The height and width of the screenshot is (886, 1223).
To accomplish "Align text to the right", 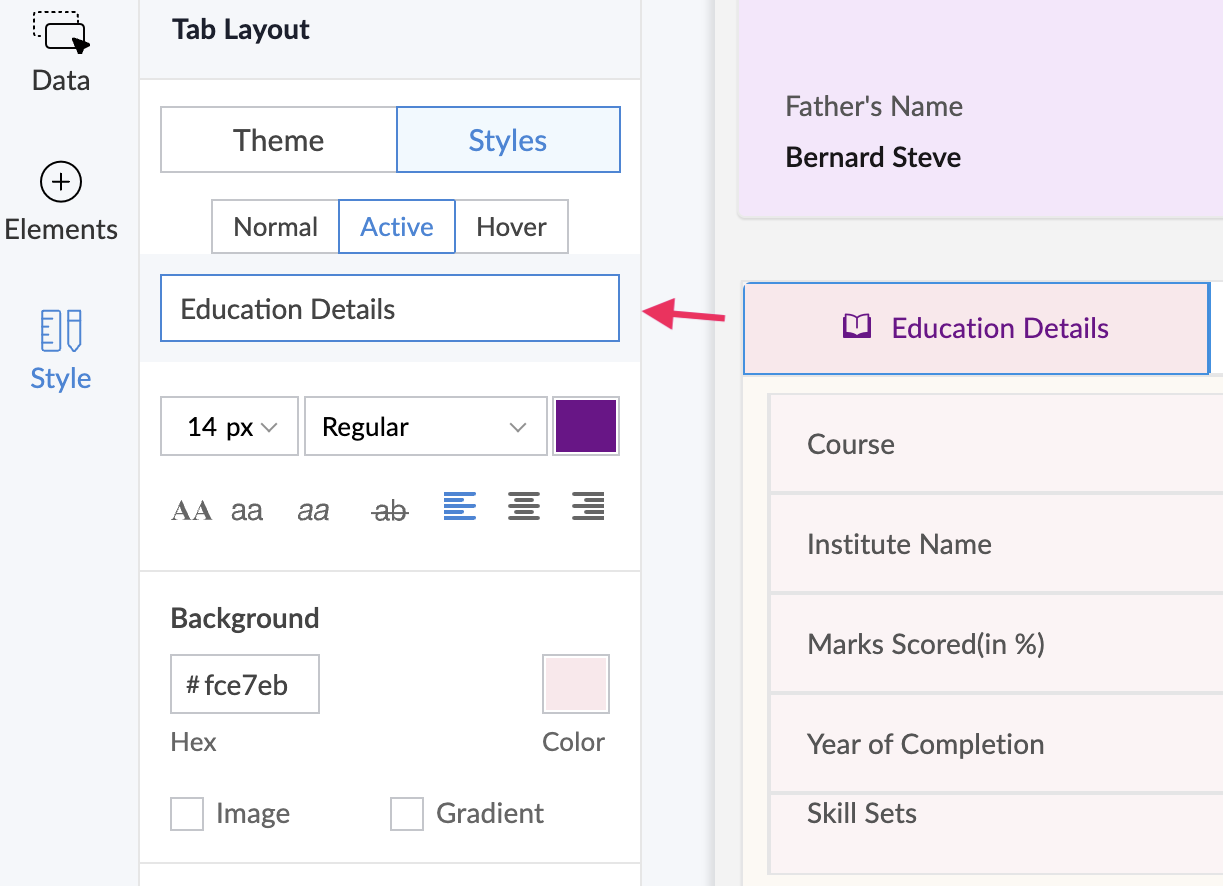I will point(588,508).
